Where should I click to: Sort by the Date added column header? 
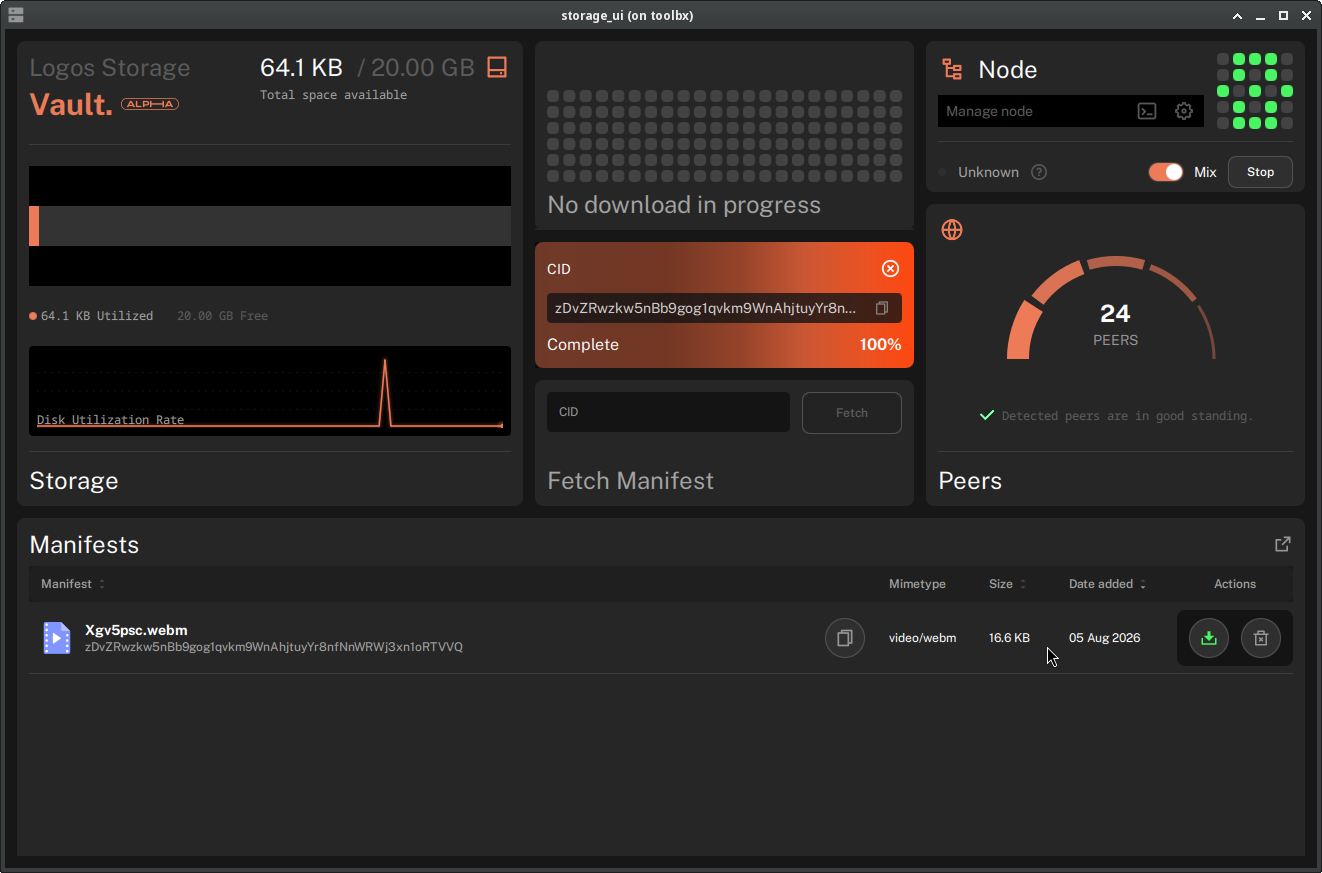1108,584
